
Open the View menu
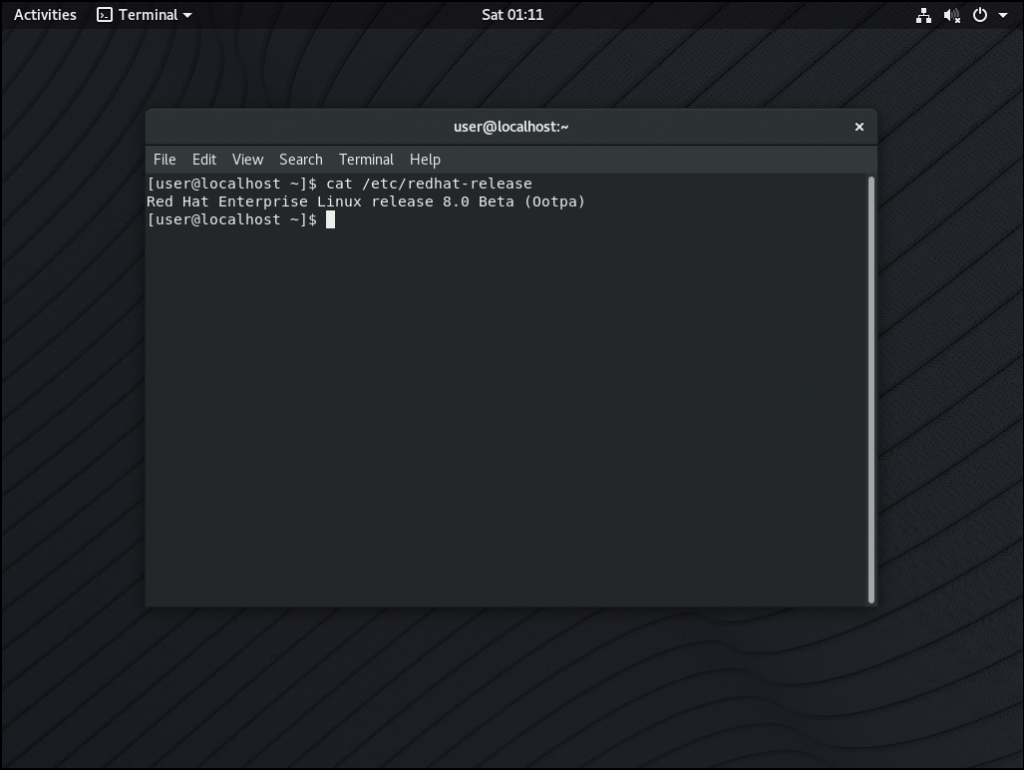248,159
